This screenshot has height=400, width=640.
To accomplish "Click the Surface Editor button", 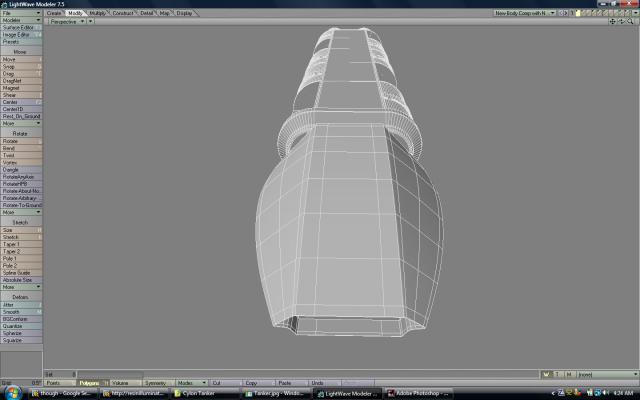I will pyautogui.click(x=21, y=27).
